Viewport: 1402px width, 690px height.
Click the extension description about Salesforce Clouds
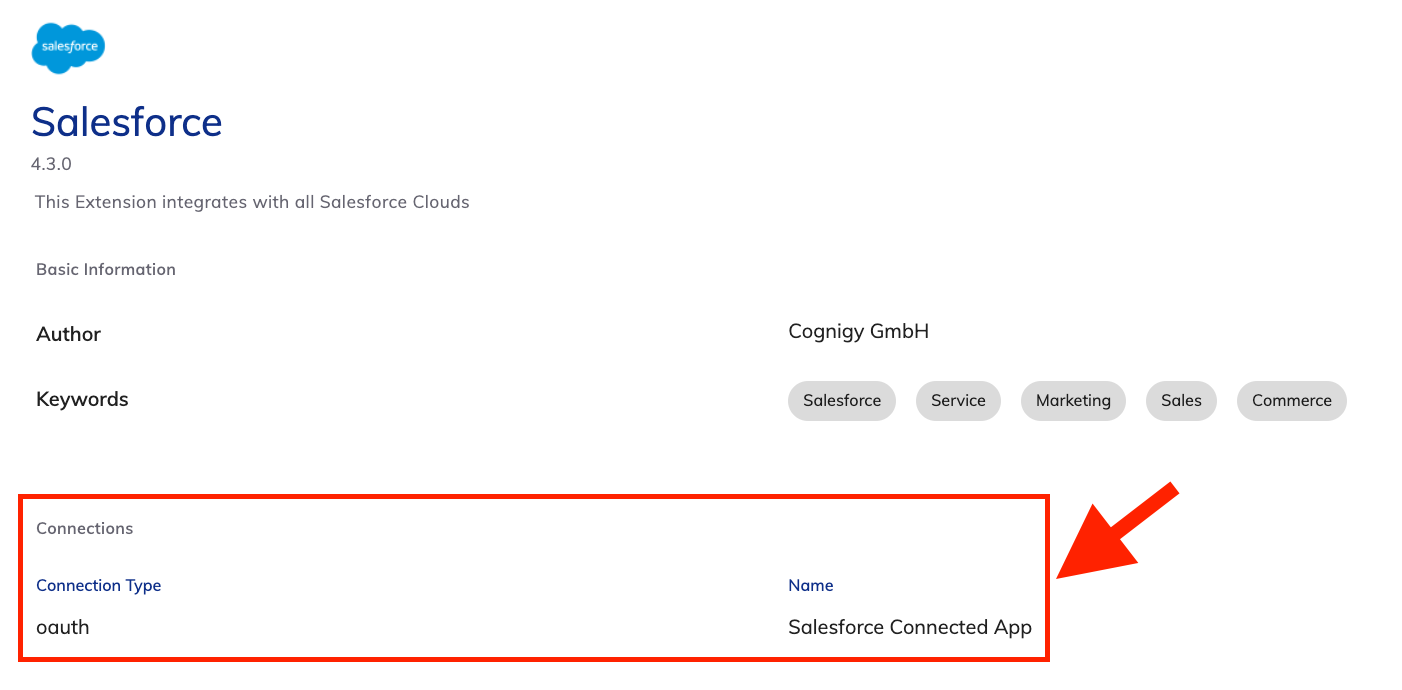(x=252, y=202)
